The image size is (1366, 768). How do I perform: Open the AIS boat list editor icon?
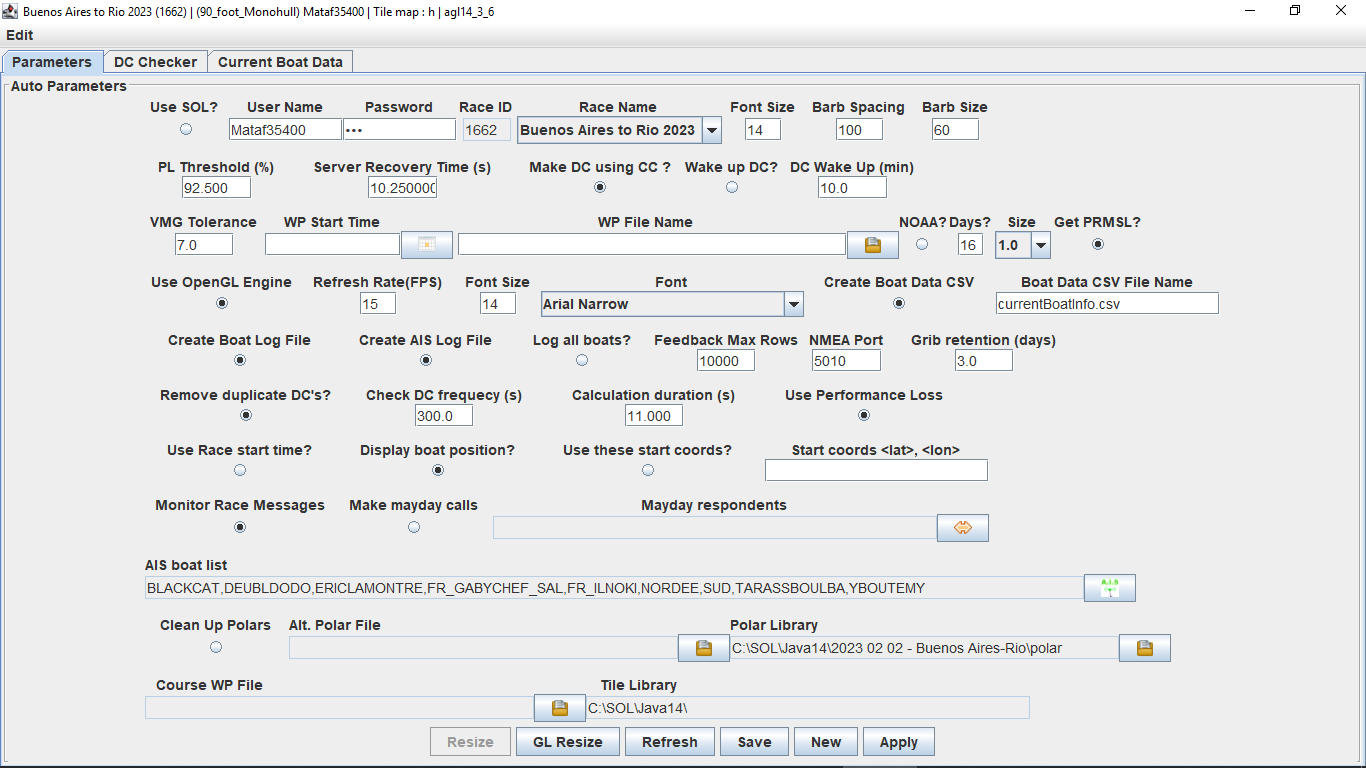pyautogui.click(x=1109, y=588)
